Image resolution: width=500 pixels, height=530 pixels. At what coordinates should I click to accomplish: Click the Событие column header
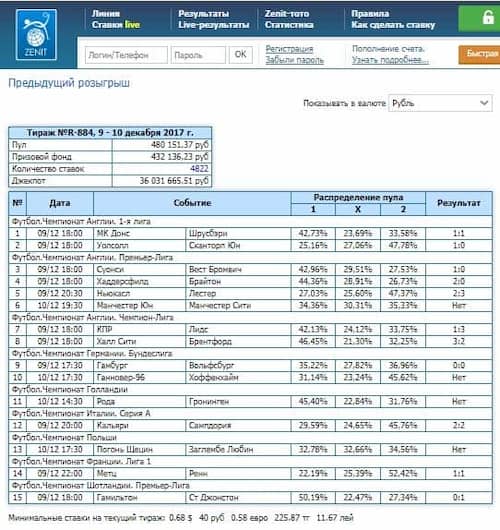point(192,203)
